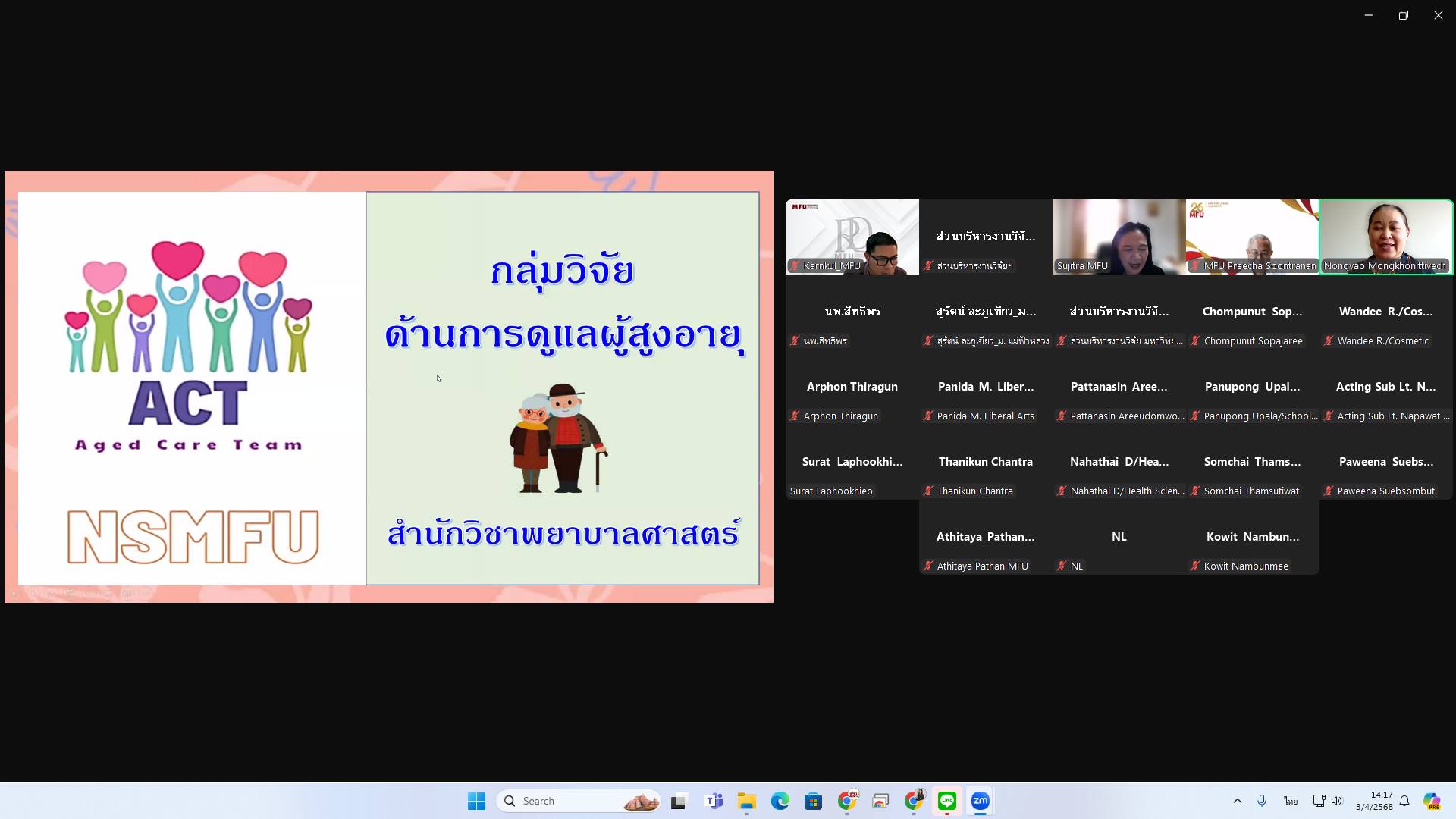This screenshot has height=819, width=1456.
Task: Minimize the Zoom meeting window
Action: point(1368,15)
